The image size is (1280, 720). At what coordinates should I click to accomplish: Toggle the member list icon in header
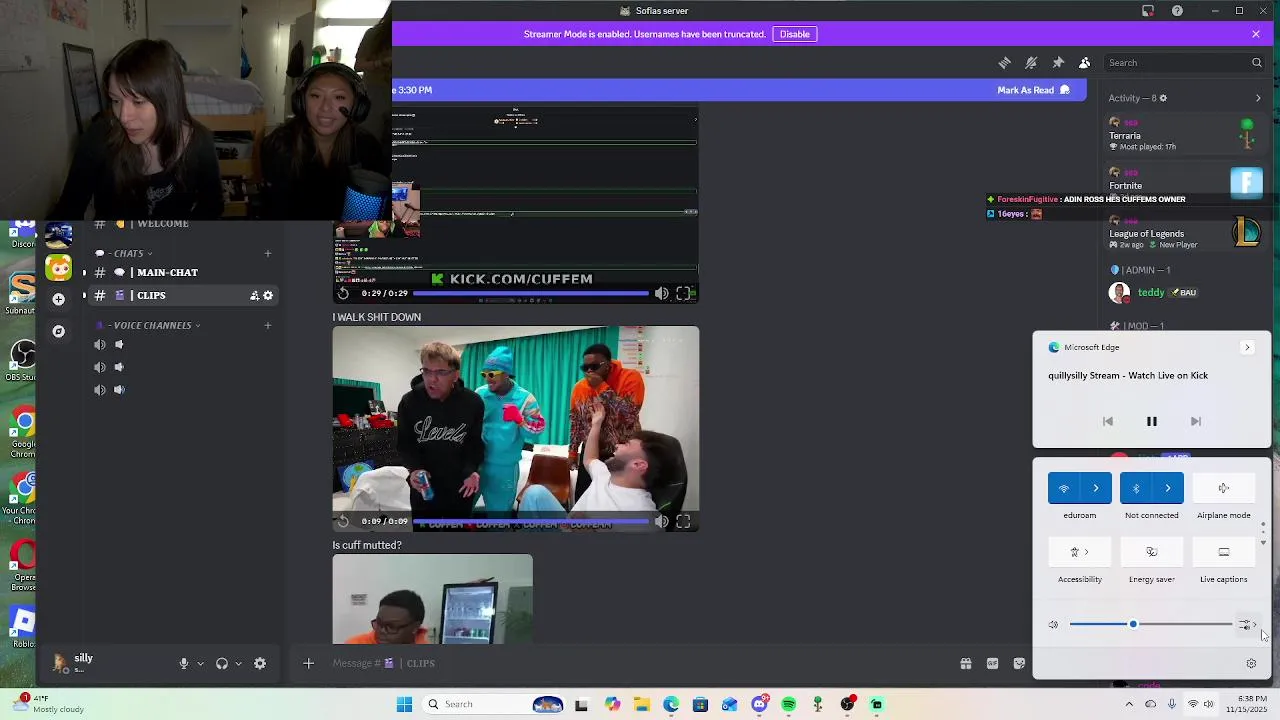tap(1084, 63)
